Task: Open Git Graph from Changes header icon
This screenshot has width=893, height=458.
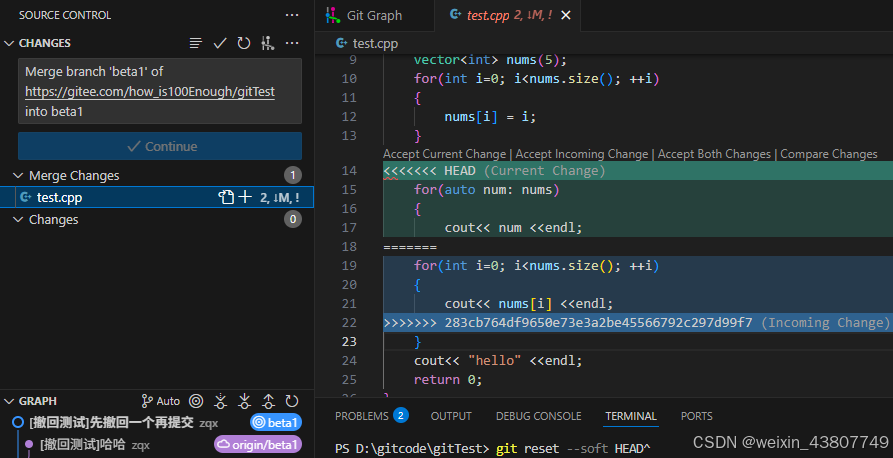Action: coord(268,43)
